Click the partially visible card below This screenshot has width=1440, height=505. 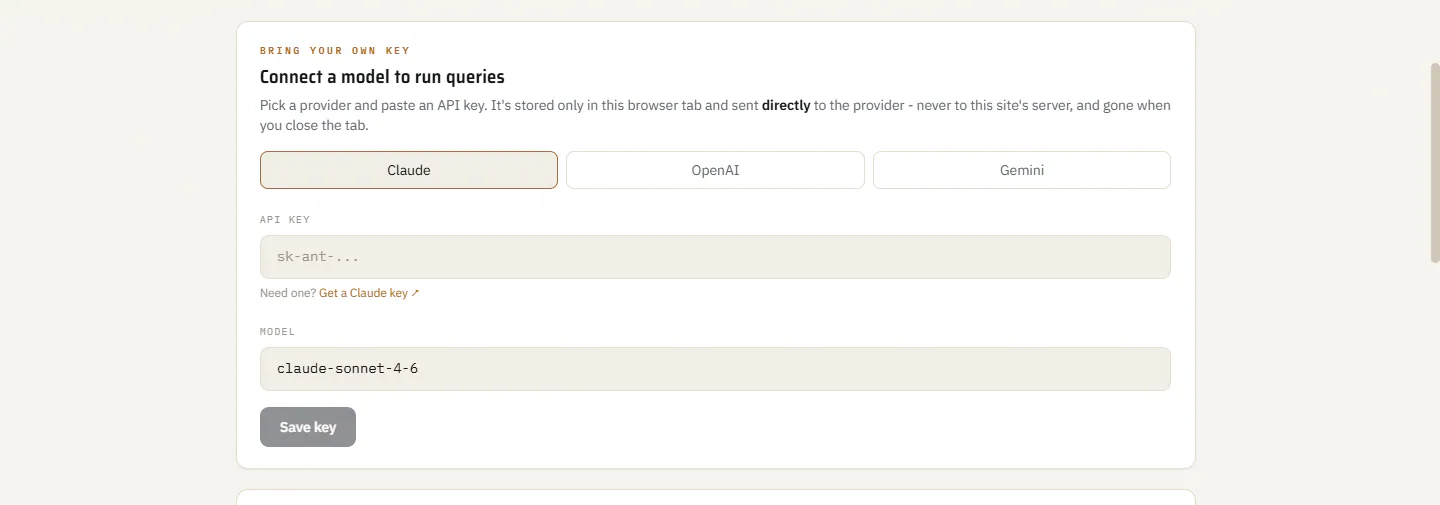(716, 497)
